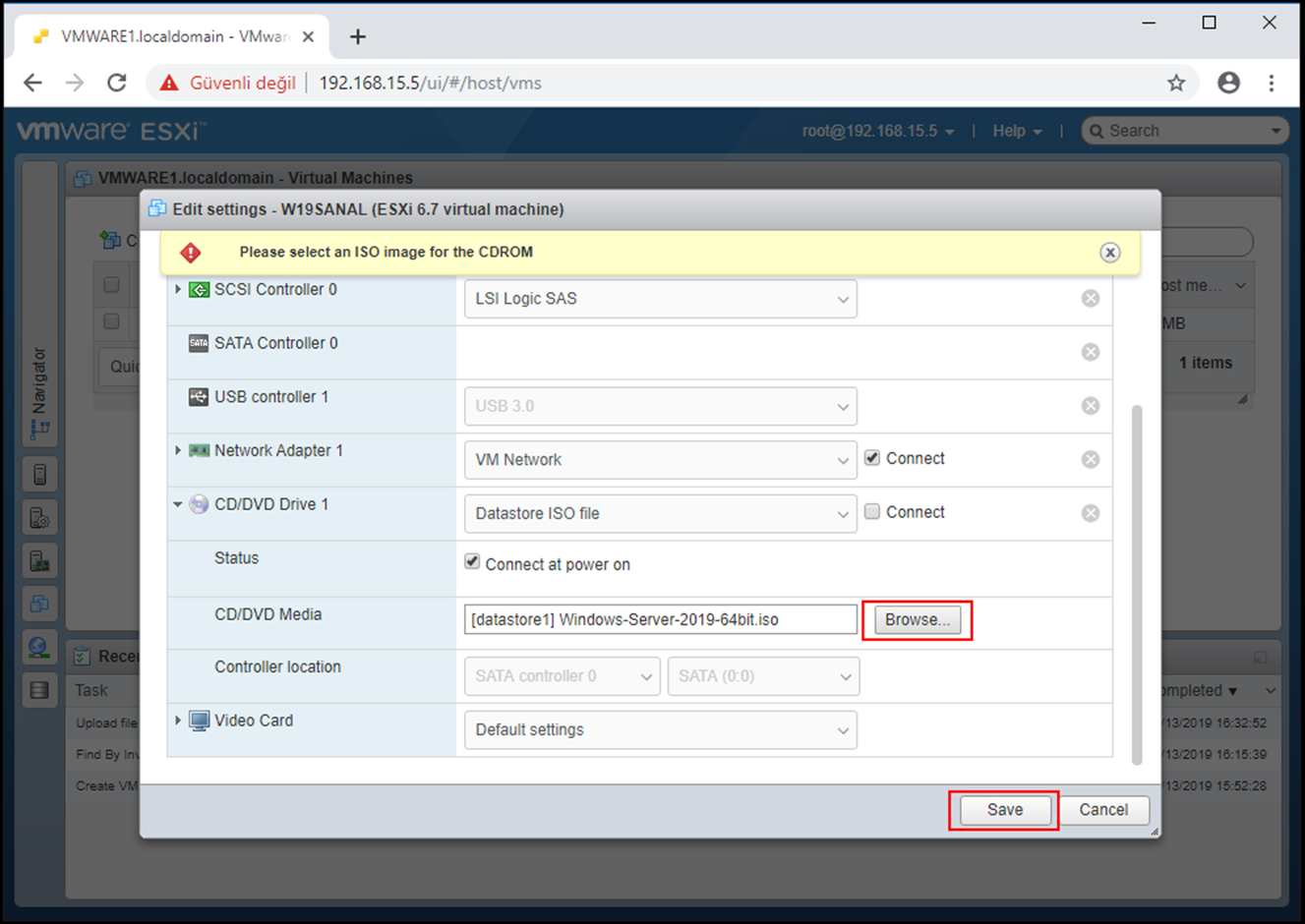Open a new browser tab
The height and width of the screenshot is (924, 1305).
[358, 36]
